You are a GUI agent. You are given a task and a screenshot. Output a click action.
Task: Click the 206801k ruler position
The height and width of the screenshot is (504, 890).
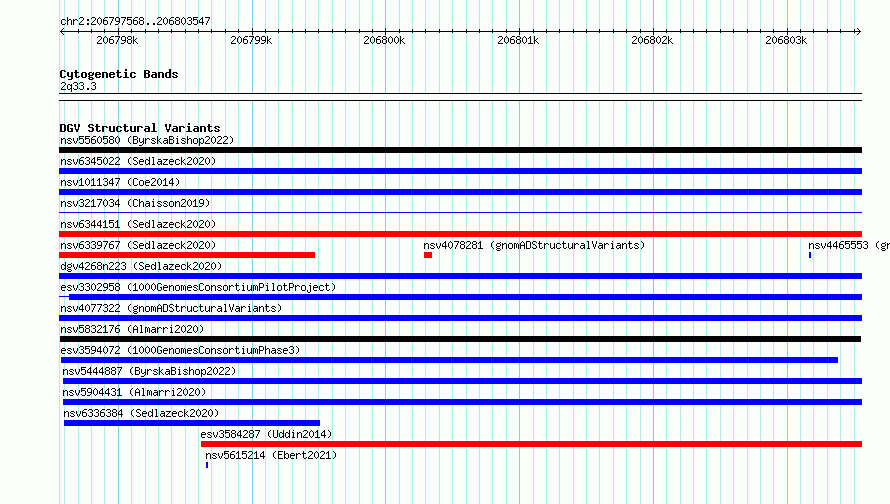(x=518, y=40)
